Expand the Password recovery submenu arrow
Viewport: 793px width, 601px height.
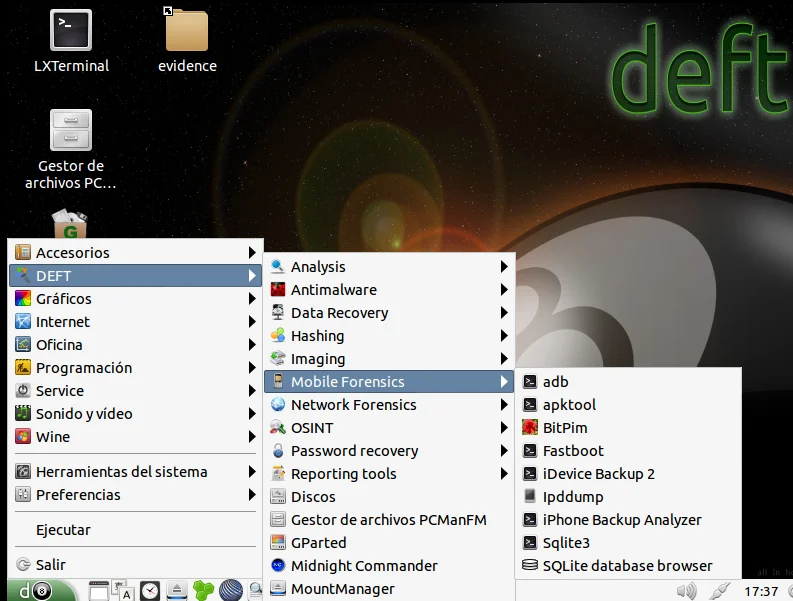[504, 451]
